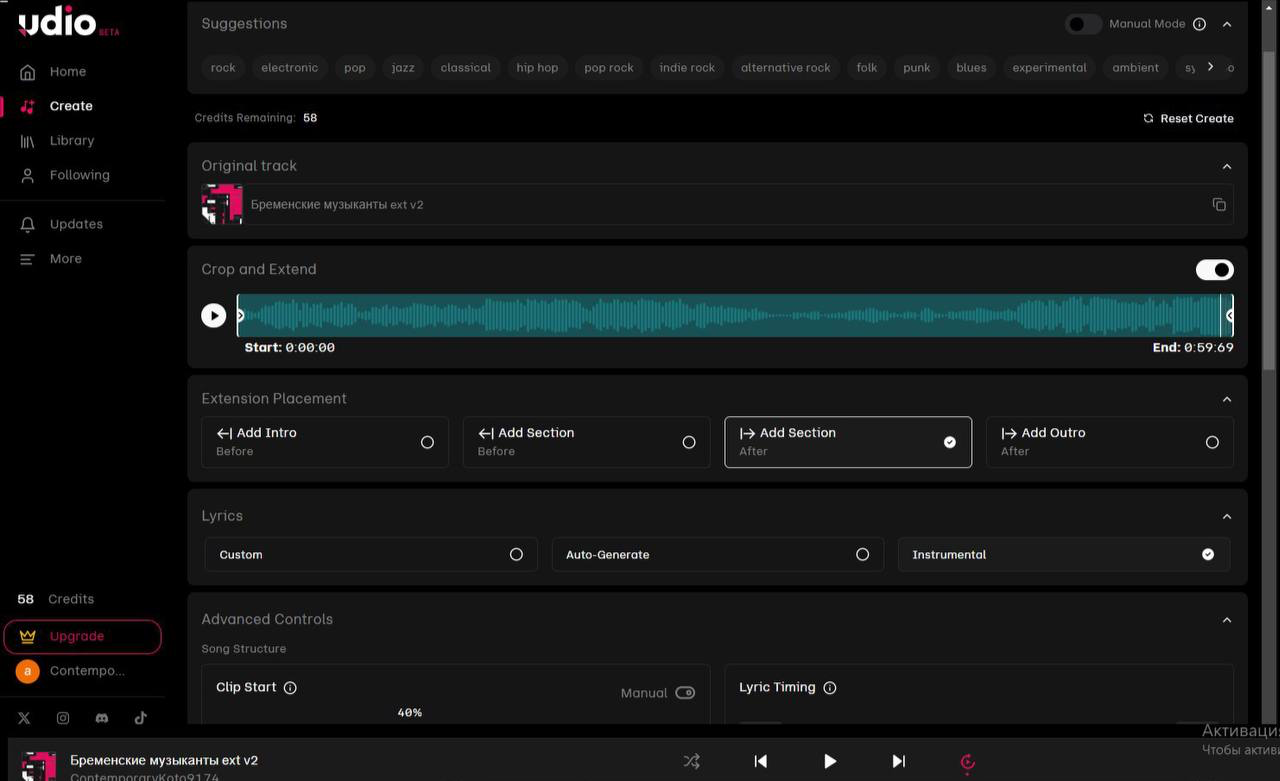Viewport: 1280px width, 781px height.
Task: Play the Crop and Extend waveform preview
Action: click(x=214, y=316)
